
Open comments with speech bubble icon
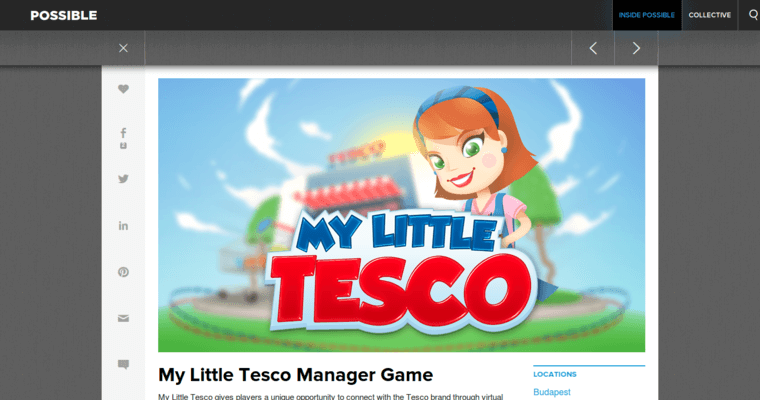[124, 365]
